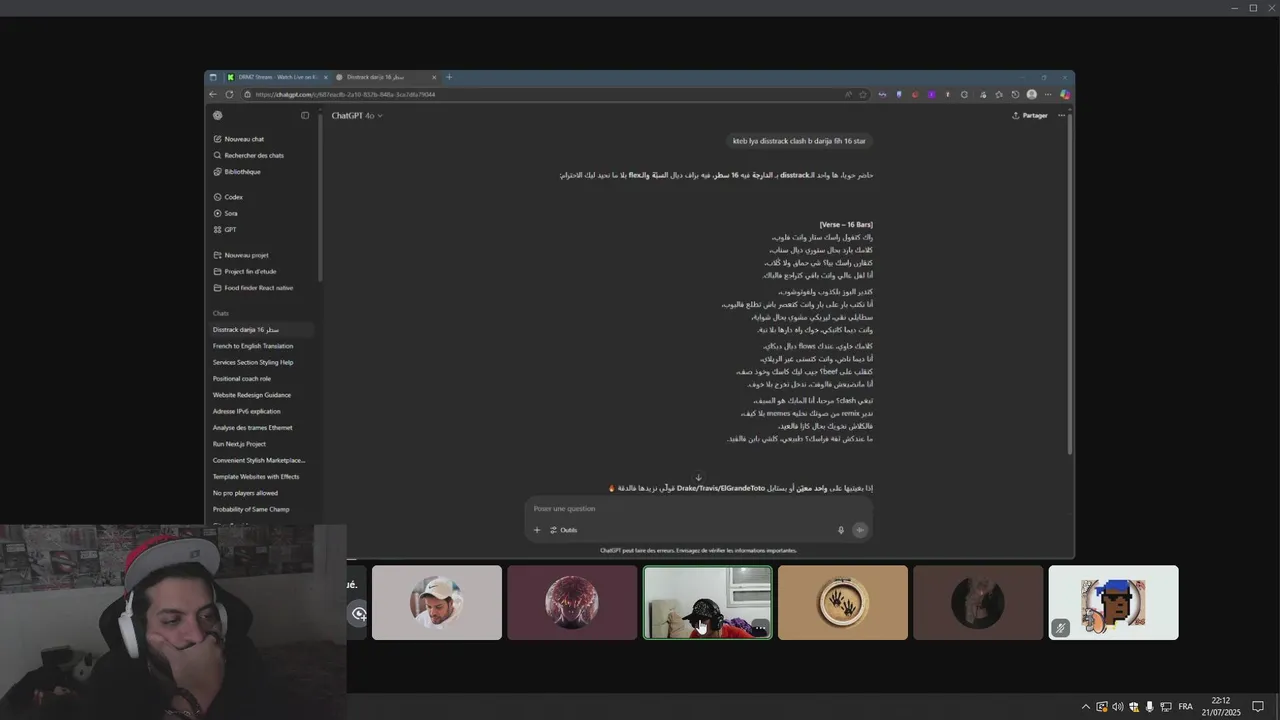Start voice mode with the waveform button
This screenshot has height=720, width=1280.
click(860, 530)
